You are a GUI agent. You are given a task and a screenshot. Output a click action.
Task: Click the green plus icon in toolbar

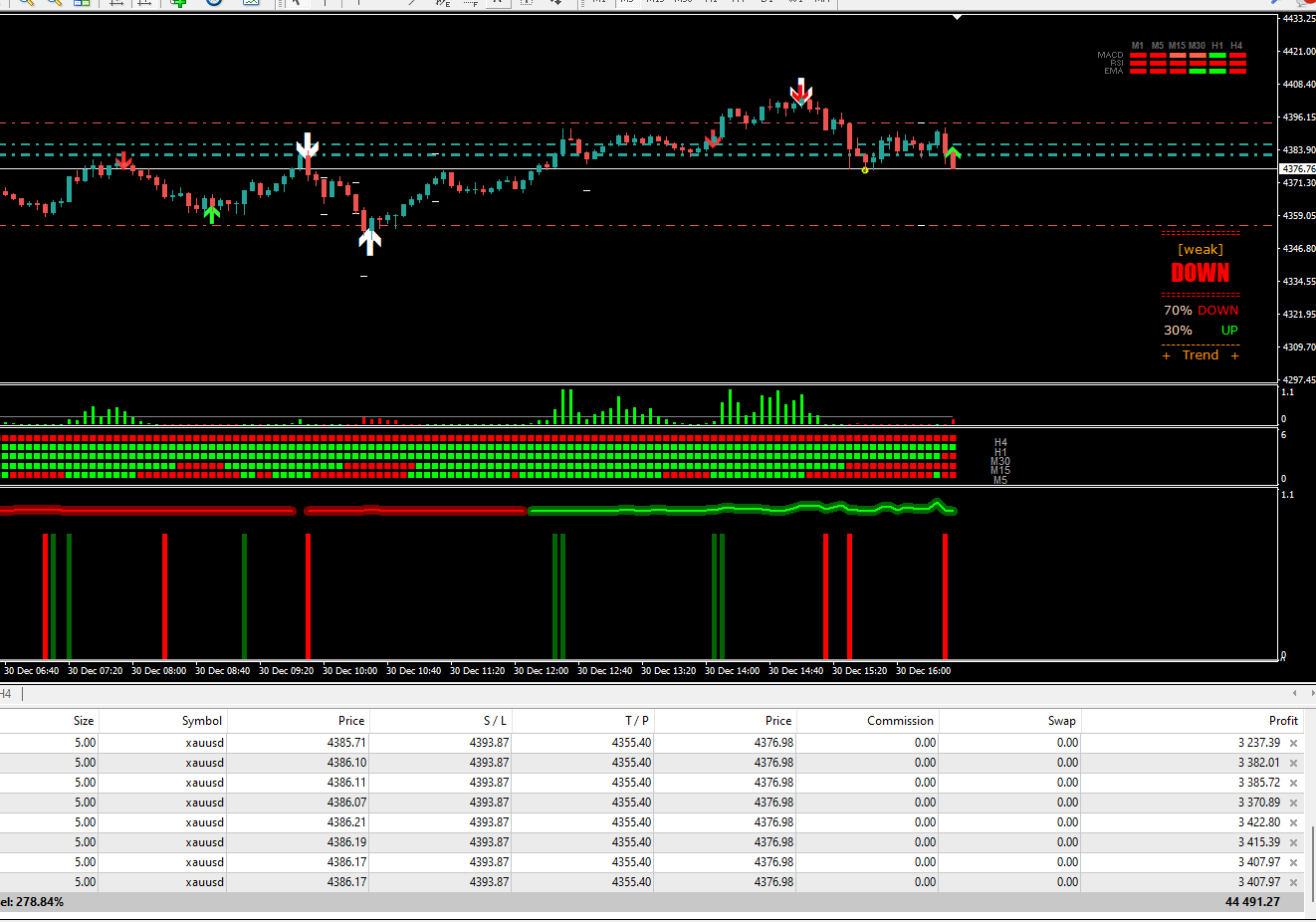[x=178, y=3]
